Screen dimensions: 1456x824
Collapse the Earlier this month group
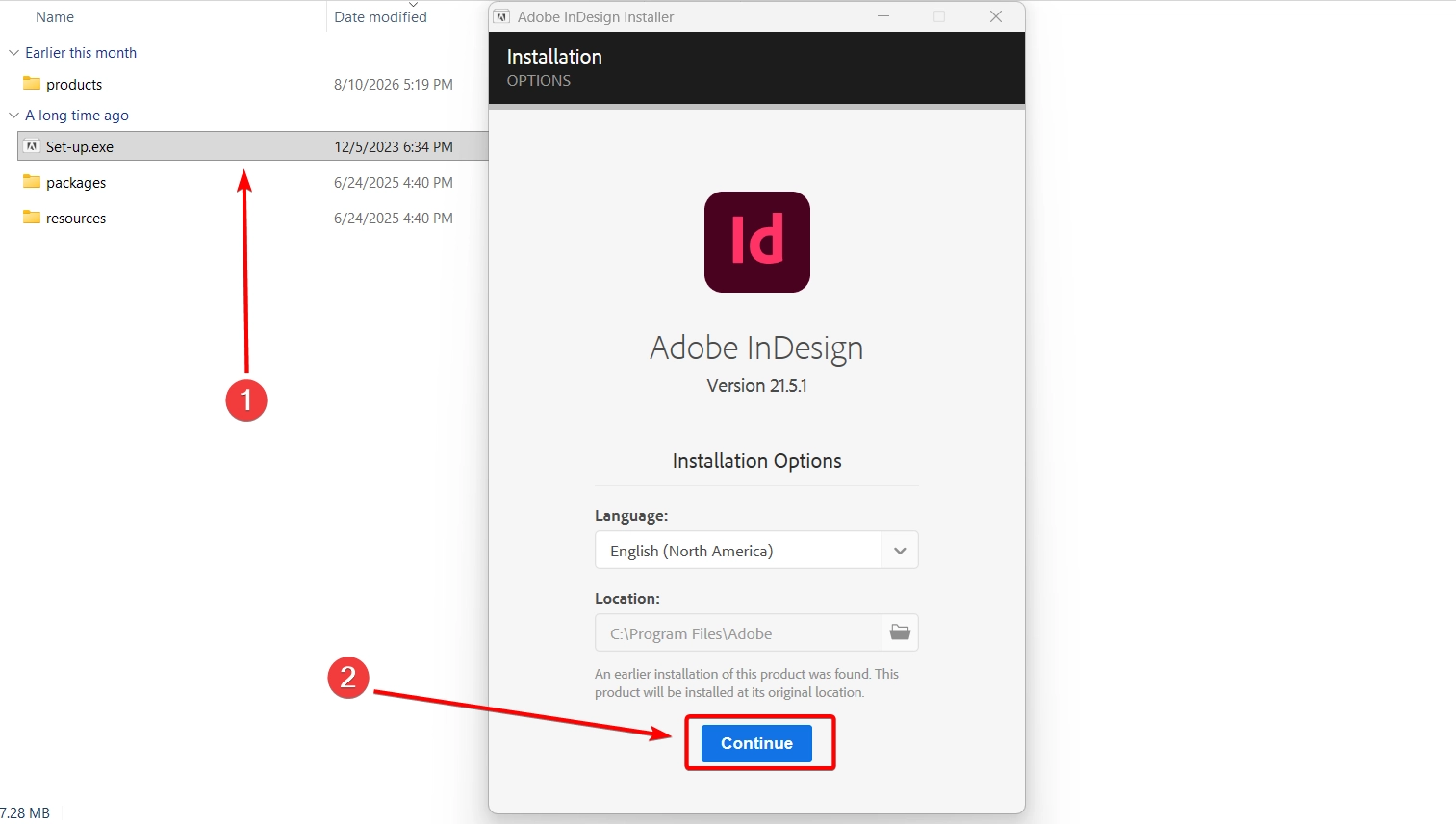click(13, 53)
